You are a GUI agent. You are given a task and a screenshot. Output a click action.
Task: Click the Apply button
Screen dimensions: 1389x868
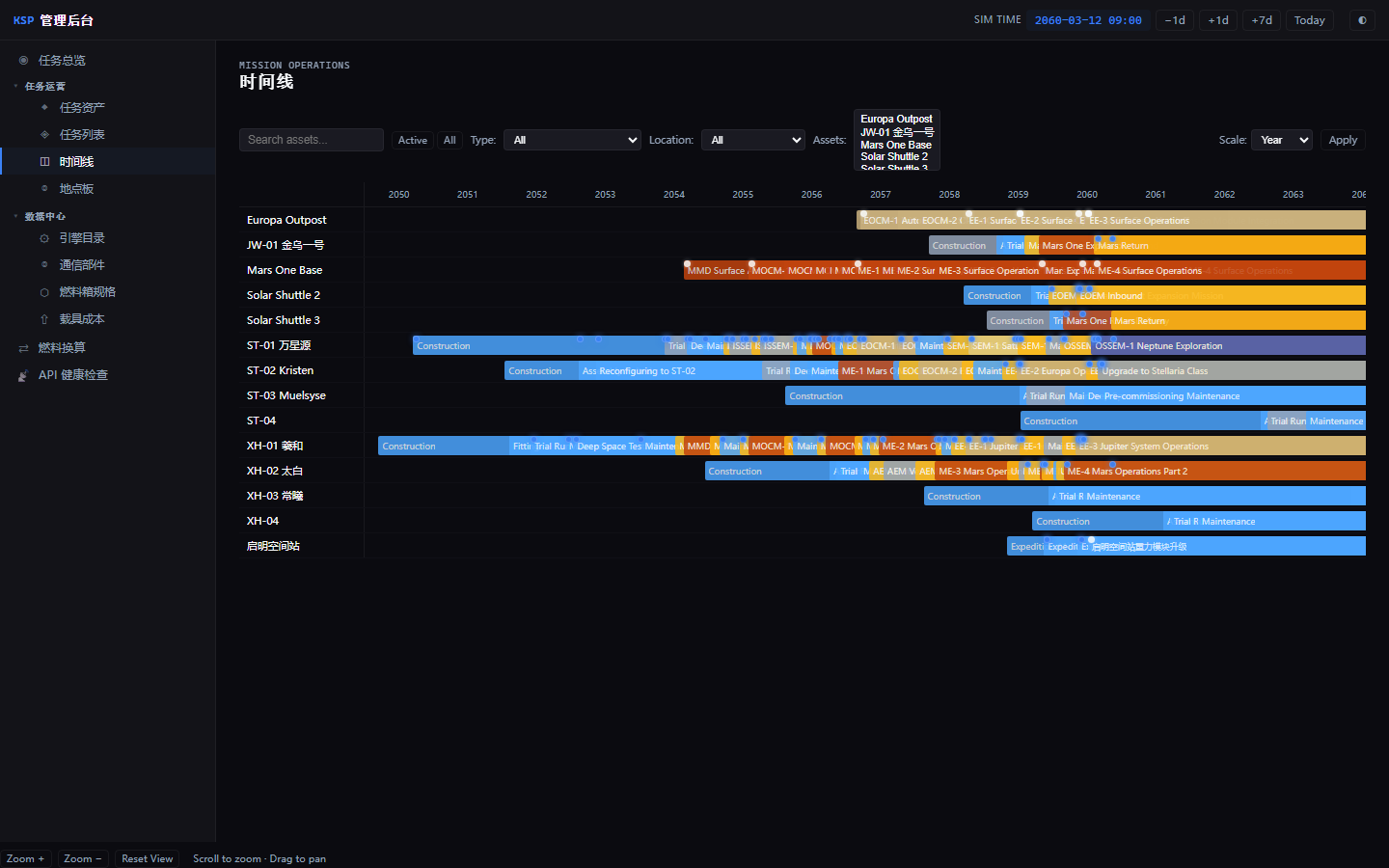[x=1343, y=140]
